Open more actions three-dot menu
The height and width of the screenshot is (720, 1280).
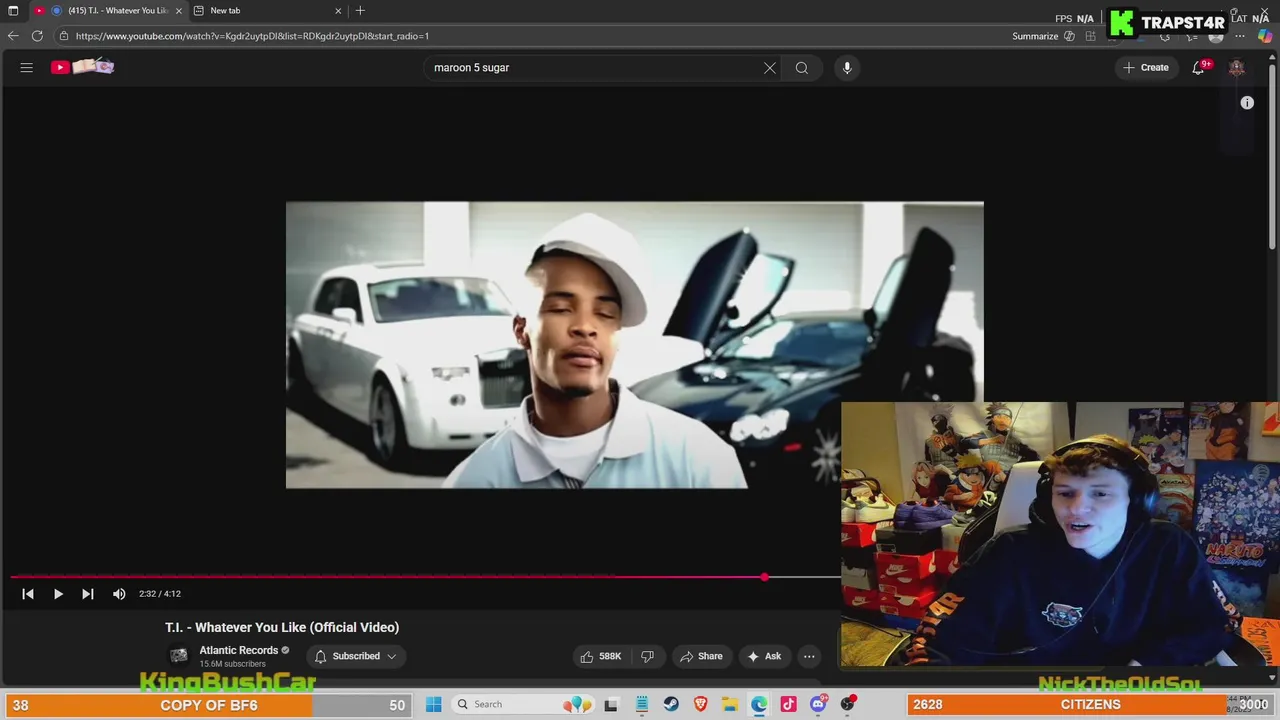[x=809, y=656]
